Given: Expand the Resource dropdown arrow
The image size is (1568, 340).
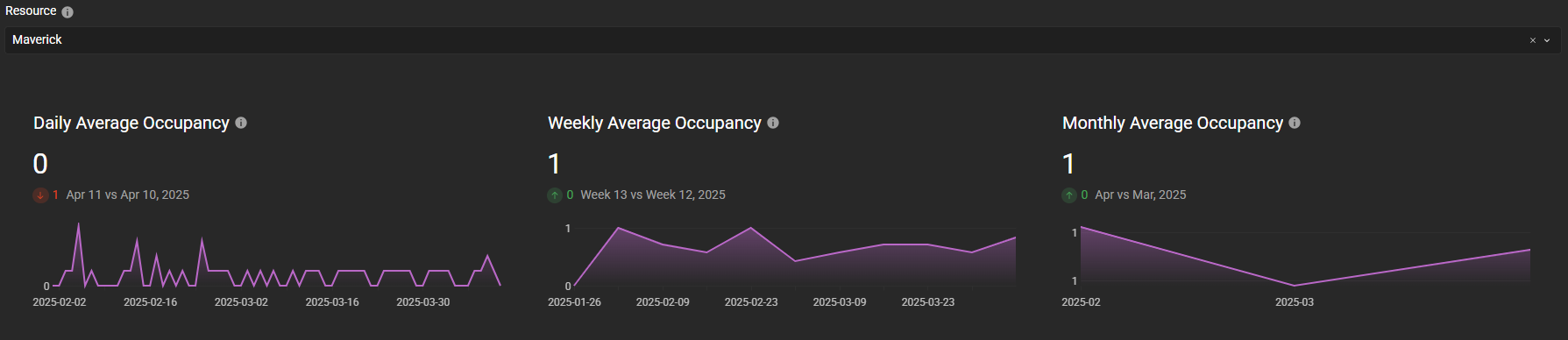Looking at the screenshot, I should pyautogui.click(x=1547, y=40).
